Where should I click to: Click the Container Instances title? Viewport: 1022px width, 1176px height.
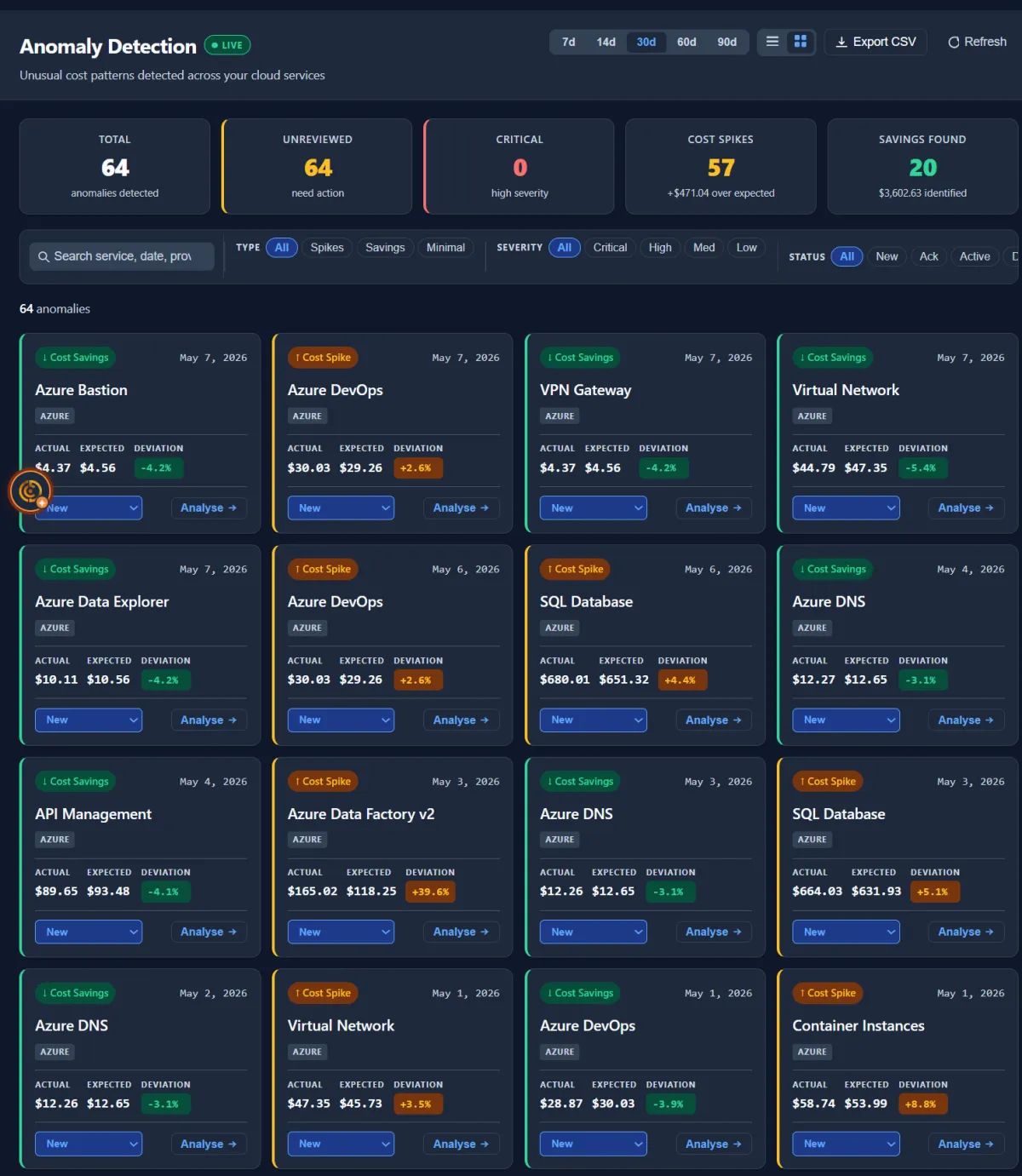pos(858,1025)
